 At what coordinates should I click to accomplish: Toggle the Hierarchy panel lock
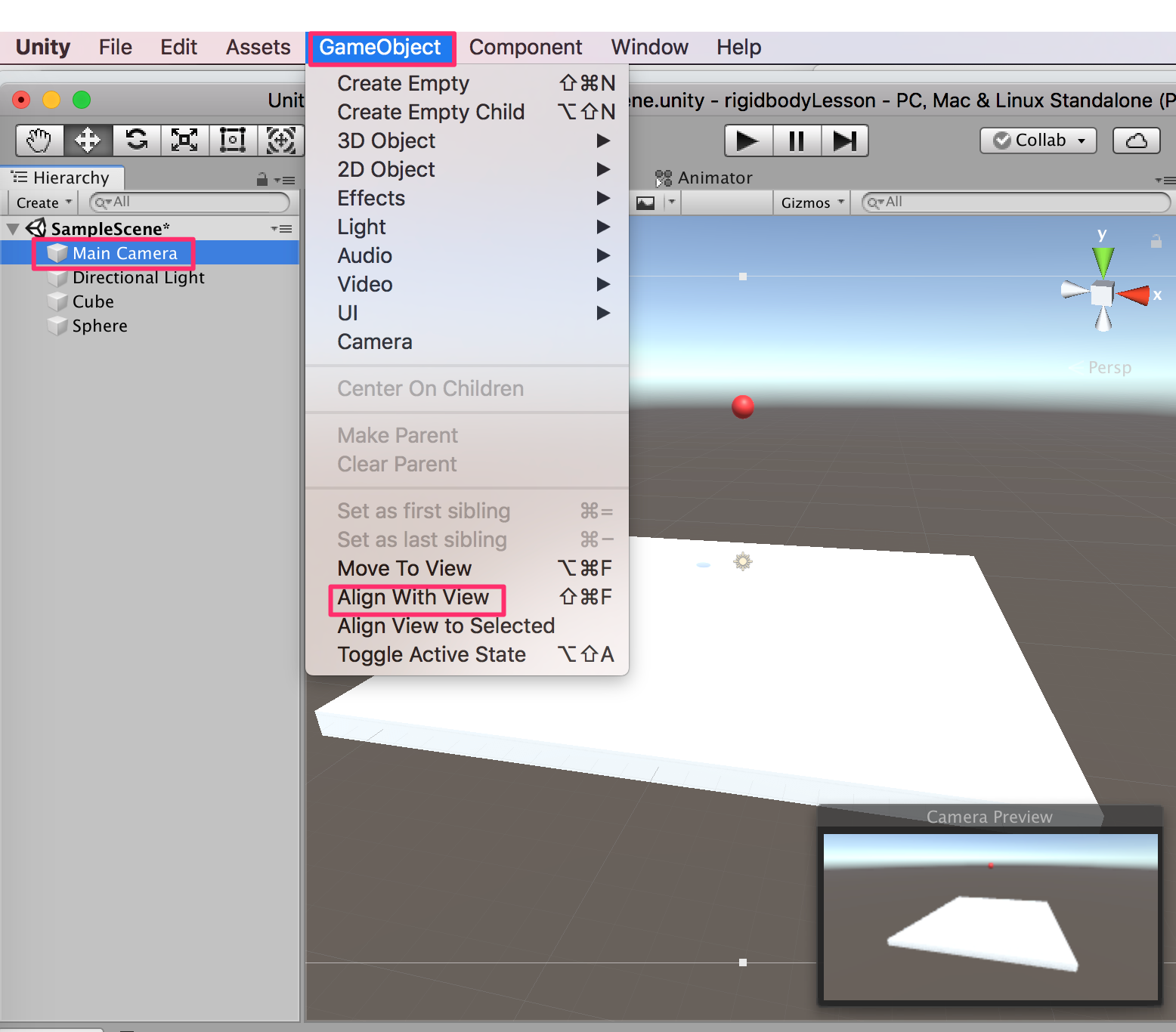point(262,180)
